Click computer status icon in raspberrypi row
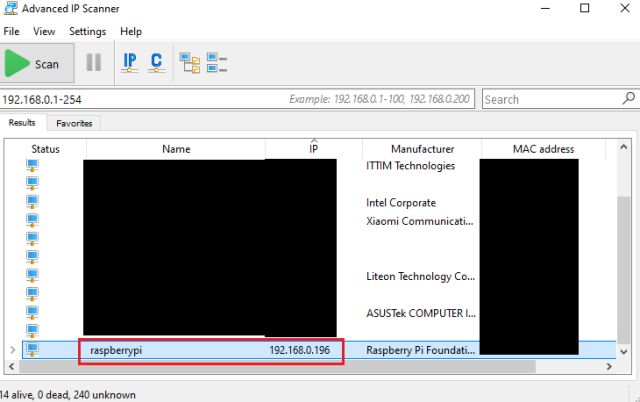The width and height of the screenshot is (640, 402). click(32, 350)
